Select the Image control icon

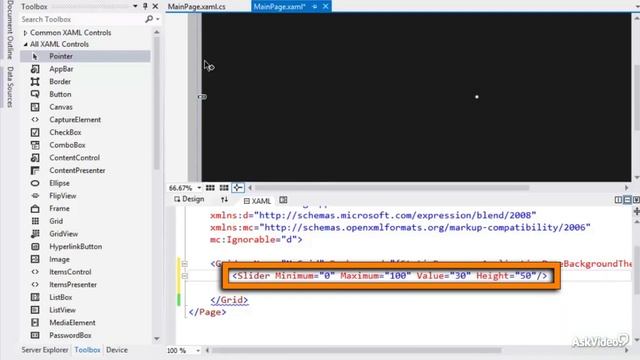click(35, 259)
